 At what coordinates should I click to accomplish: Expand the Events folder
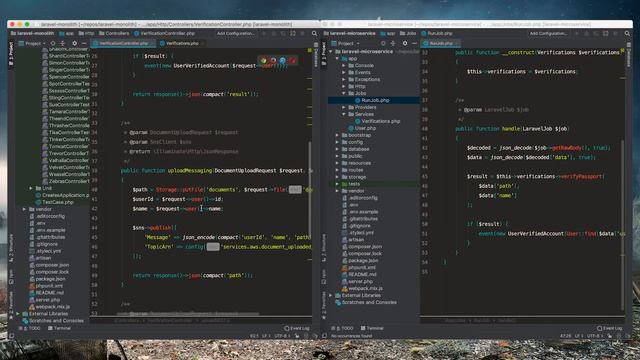[344, 72]
